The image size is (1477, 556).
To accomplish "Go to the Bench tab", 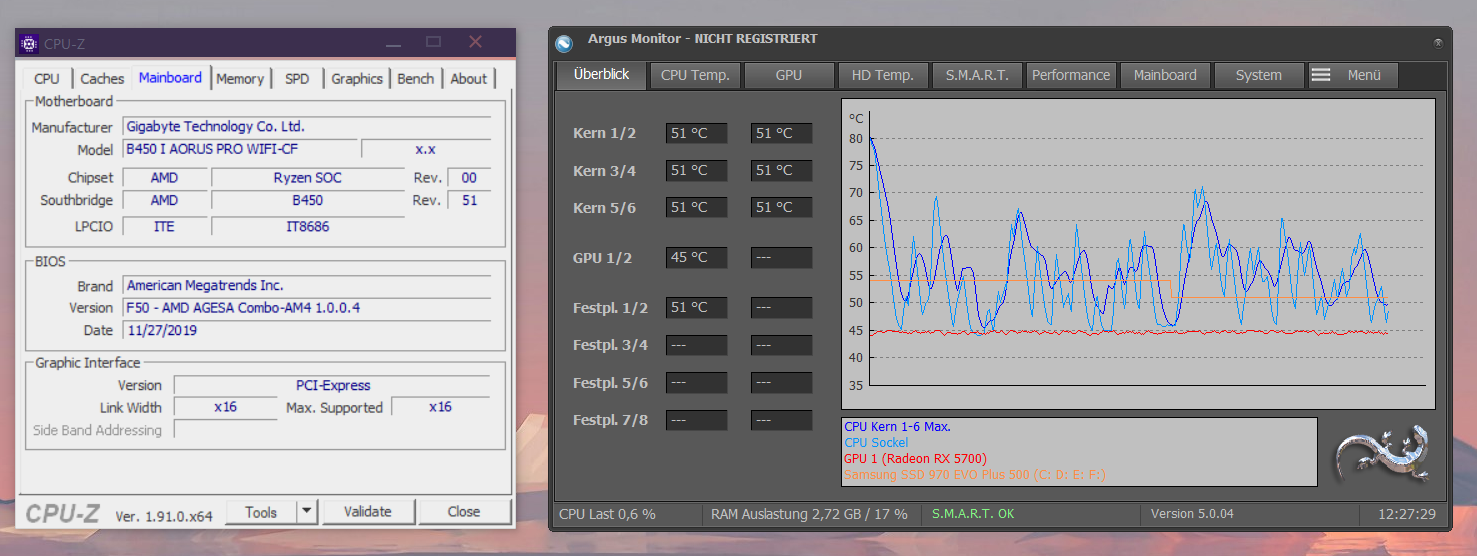I will coord(415,79).
